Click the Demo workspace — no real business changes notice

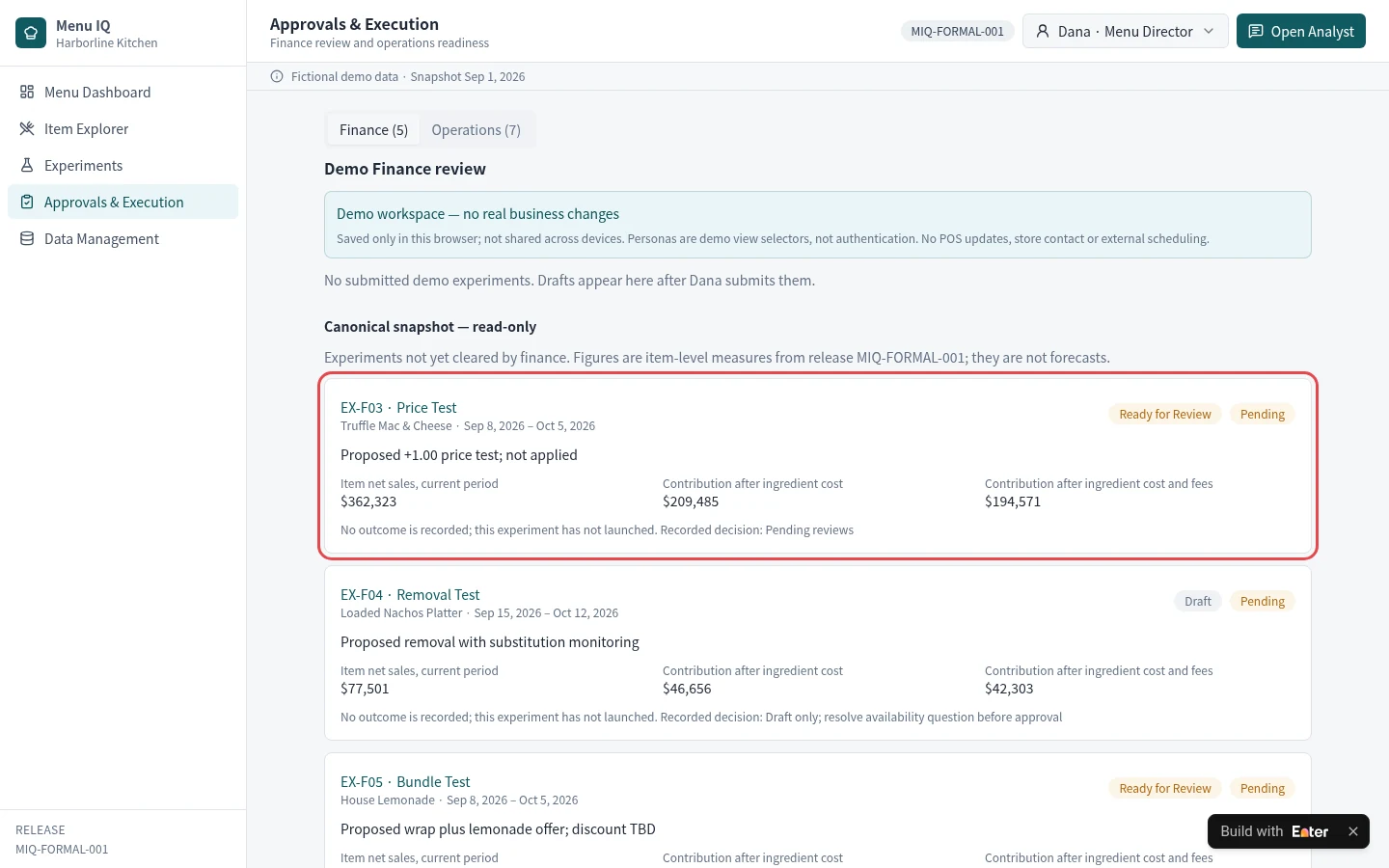818,225
